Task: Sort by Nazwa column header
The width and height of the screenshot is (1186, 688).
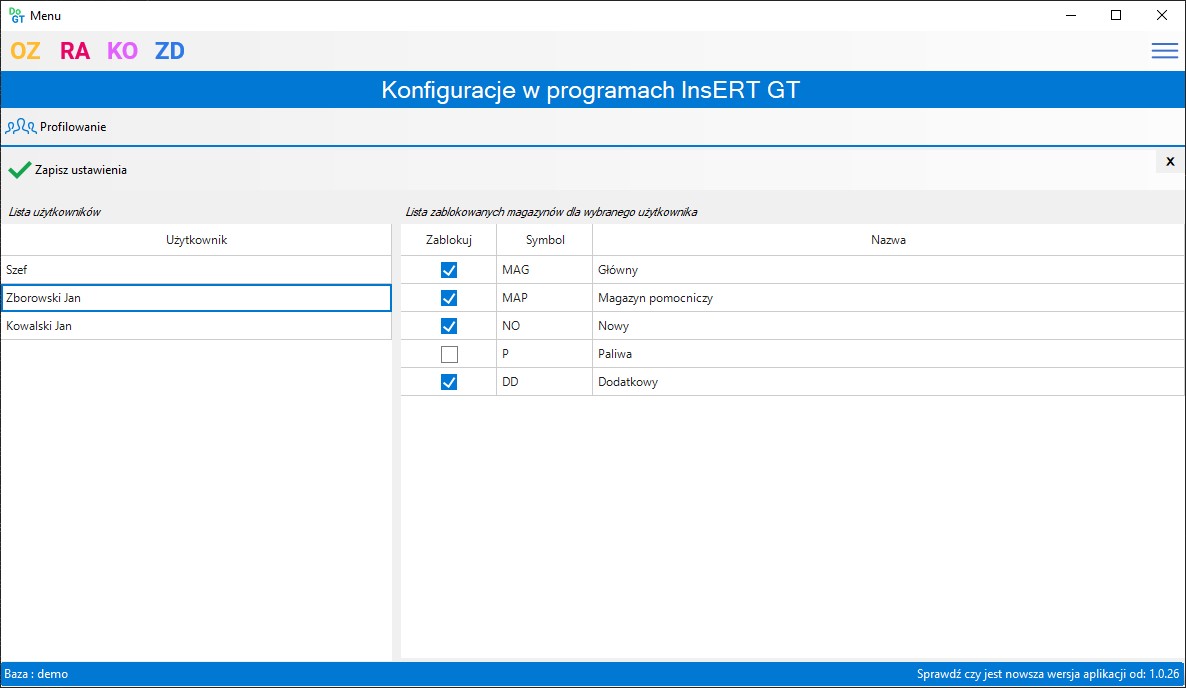Action: (x=888, y=240)
